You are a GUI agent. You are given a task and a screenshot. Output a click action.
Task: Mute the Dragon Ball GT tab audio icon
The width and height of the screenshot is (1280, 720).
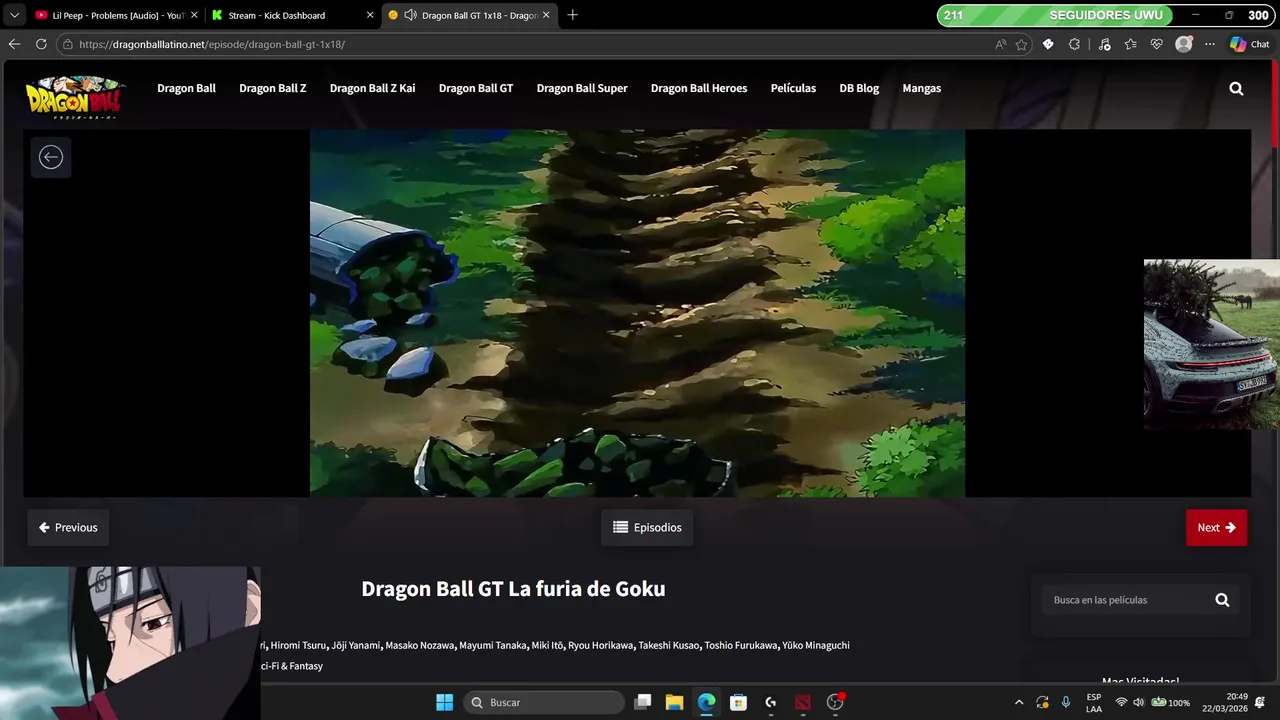[x=410, y=15]
